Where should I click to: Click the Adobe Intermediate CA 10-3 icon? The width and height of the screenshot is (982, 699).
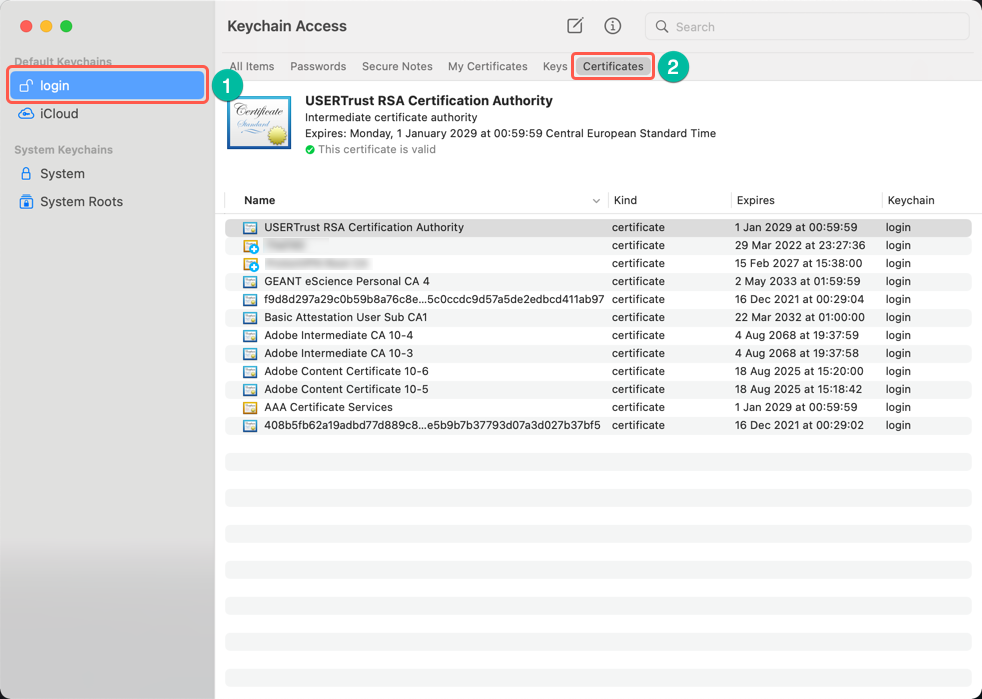click(x=251, y=353)
